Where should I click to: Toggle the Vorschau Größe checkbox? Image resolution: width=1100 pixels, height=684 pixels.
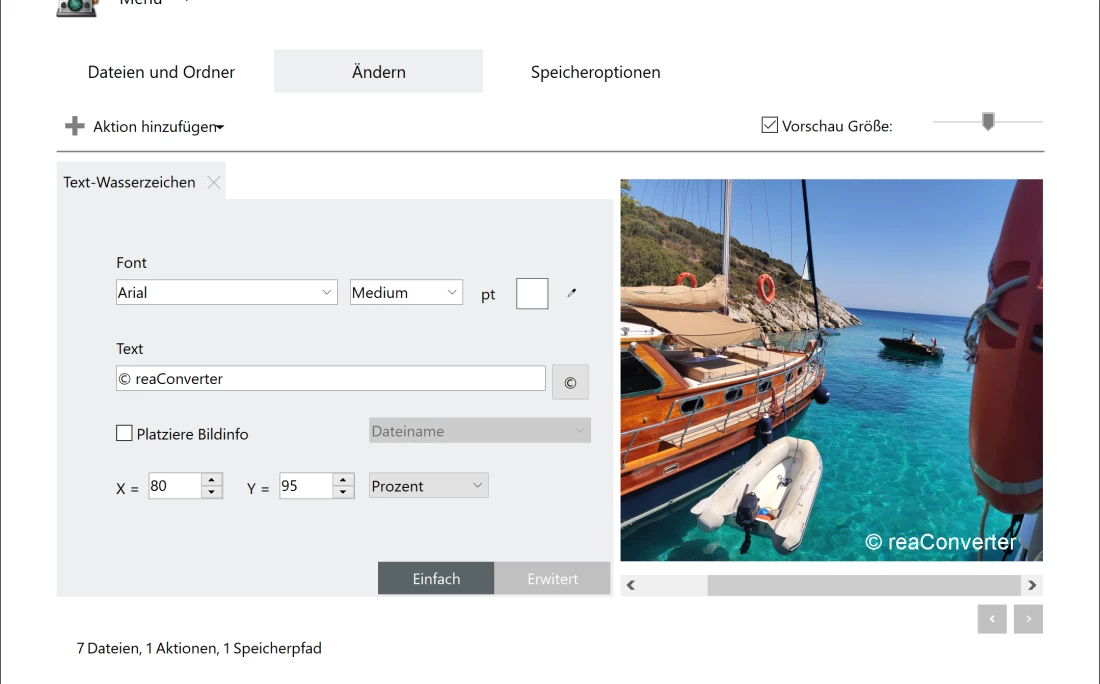[770, 126]
